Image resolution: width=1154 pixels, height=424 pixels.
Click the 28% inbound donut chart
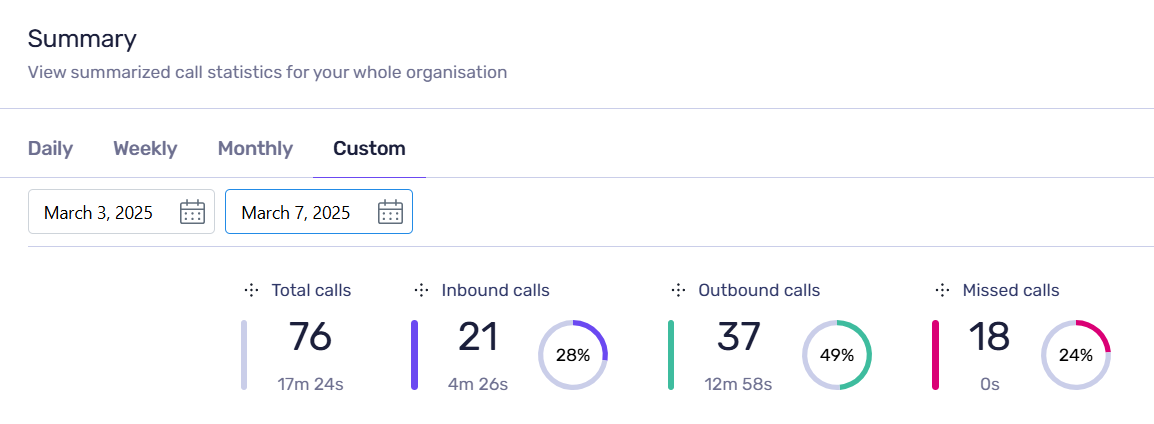tap(573, 355)
